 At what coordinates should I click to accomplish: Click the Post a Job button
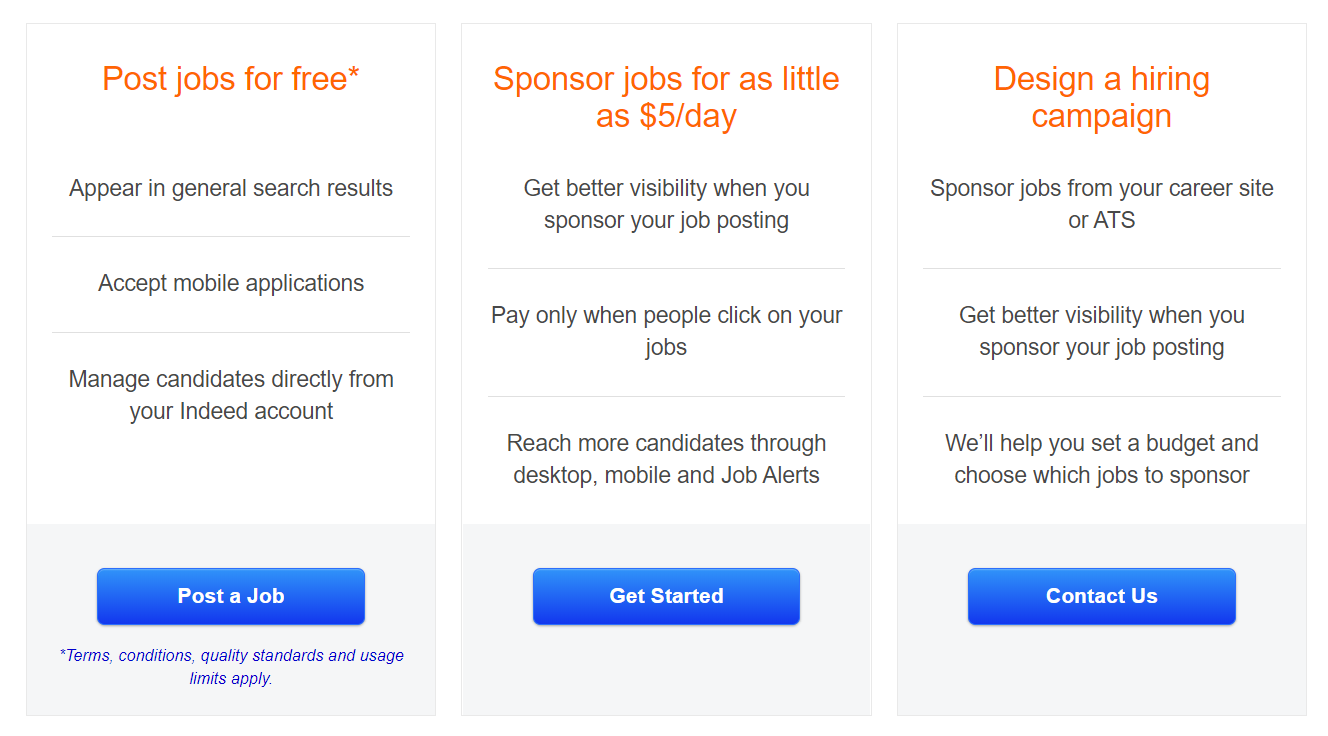click(231, 596)
